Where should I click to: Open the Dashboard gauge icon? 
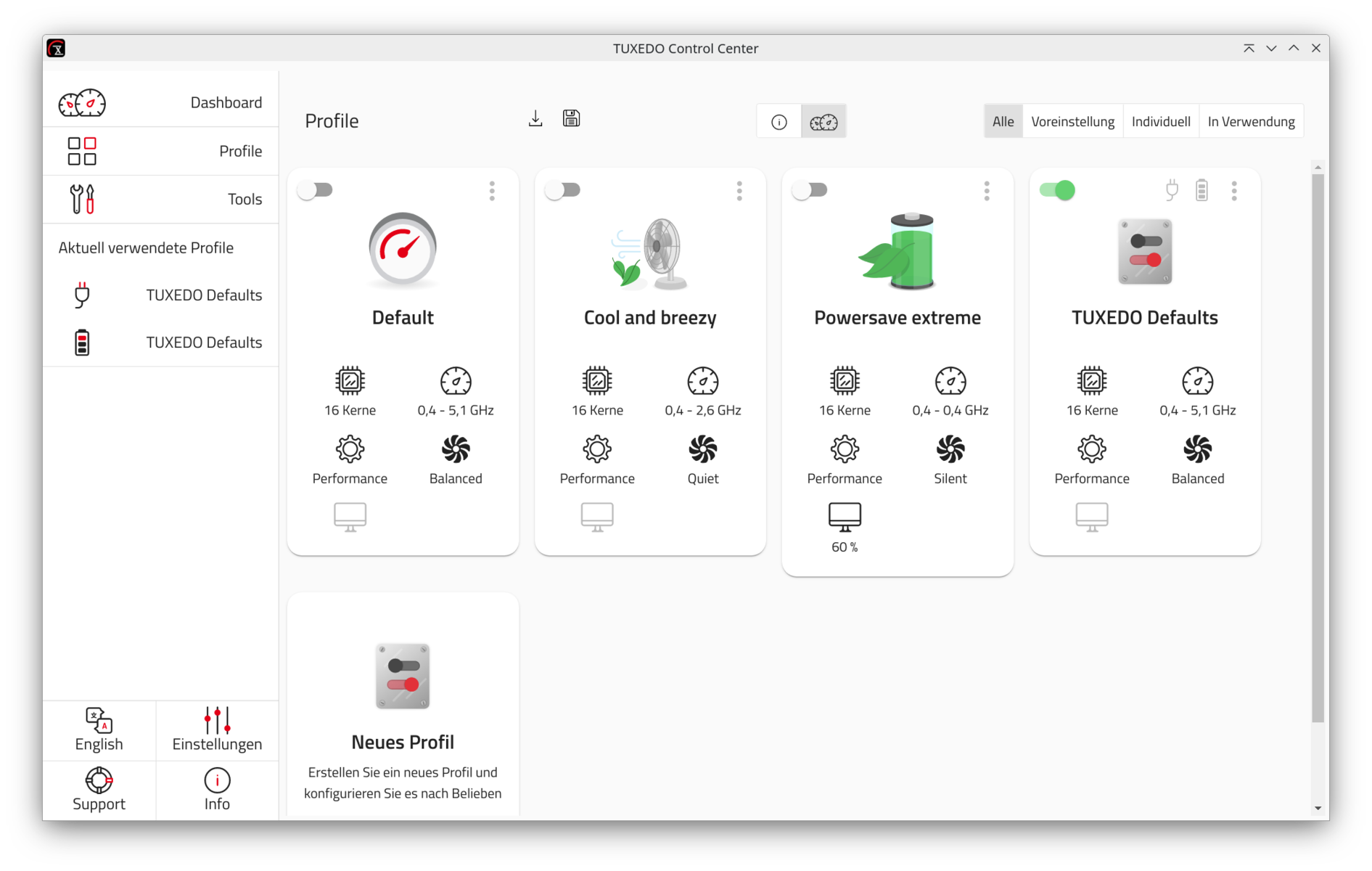pos(82,103)
